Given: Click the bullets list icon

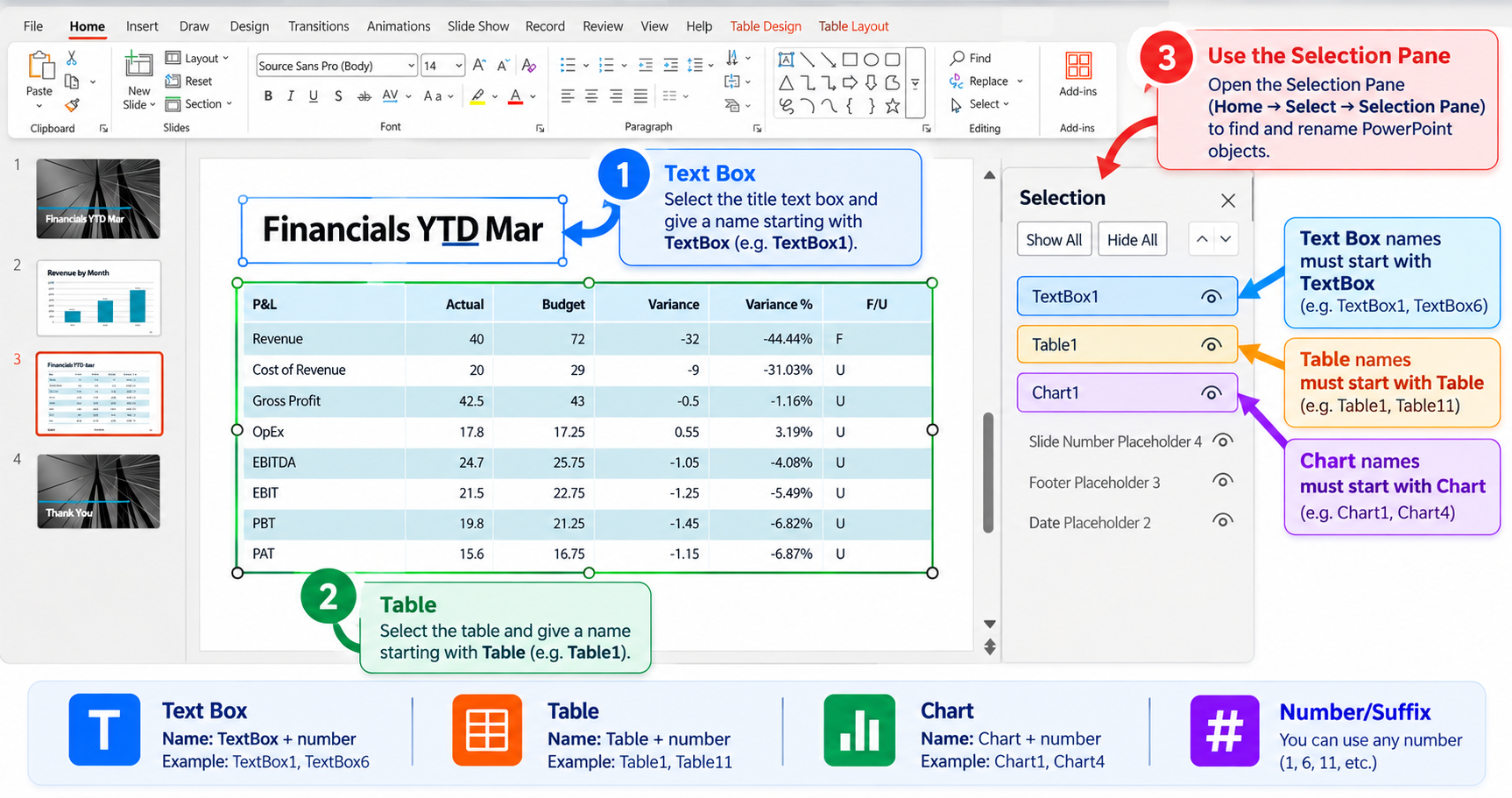Looking at the screenshot, I should [568, 65].
